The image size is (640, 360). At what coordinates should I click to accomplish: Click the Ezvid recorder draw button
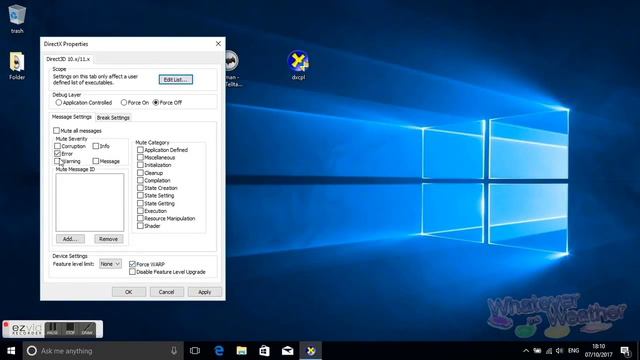(87, 329)
